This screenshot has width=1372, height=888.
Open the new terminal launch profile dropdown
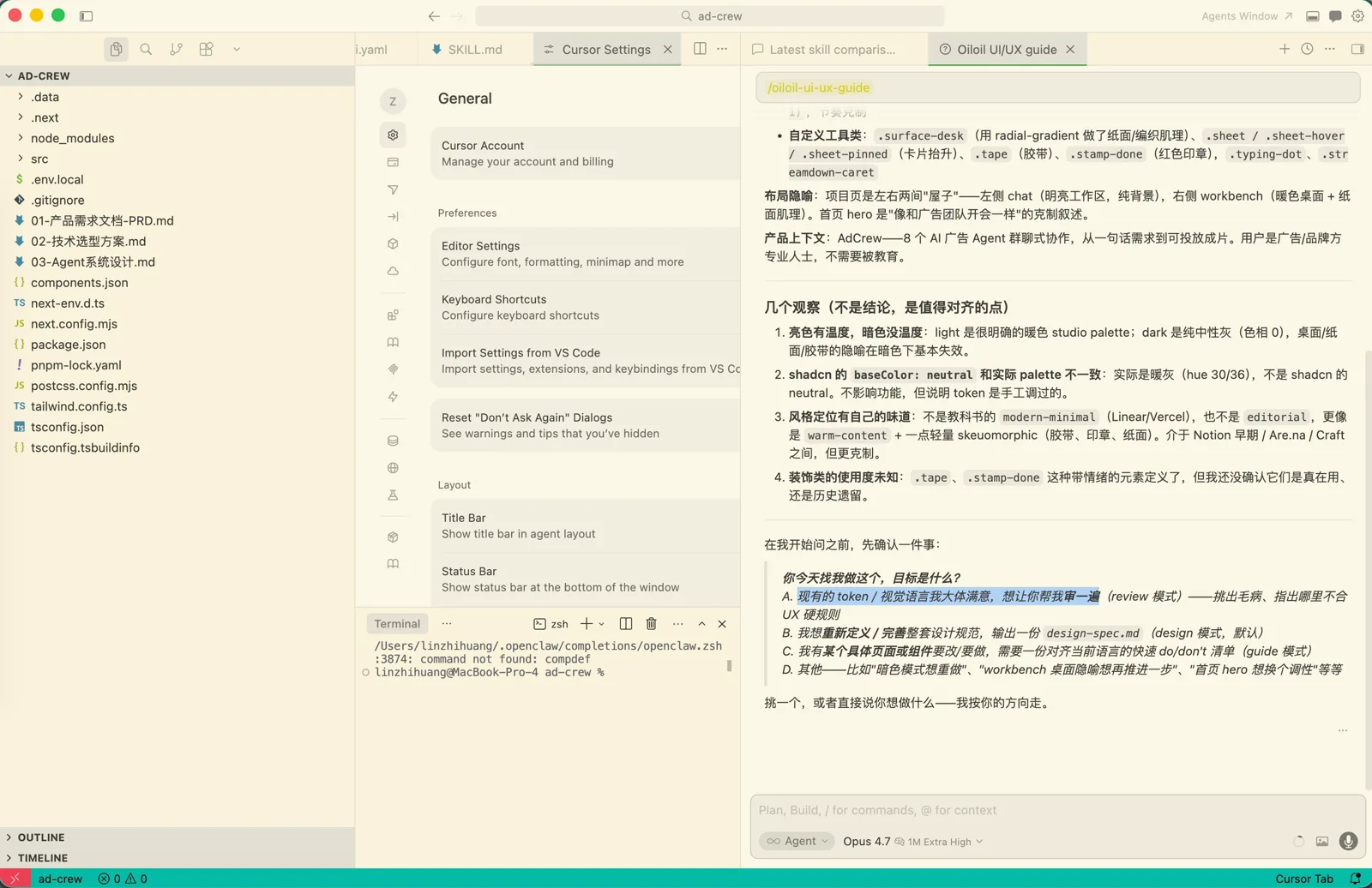601,624
